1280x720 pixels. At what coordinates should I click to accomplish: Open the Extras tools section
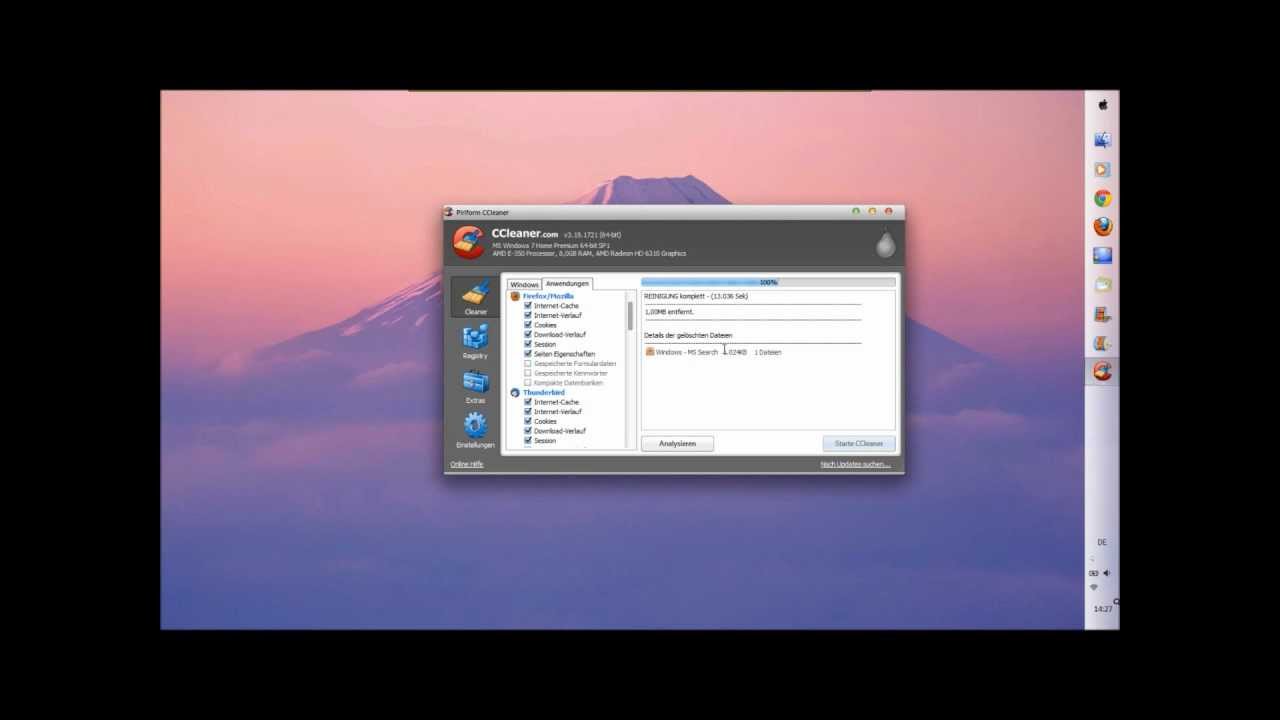[x=475, y=386]
